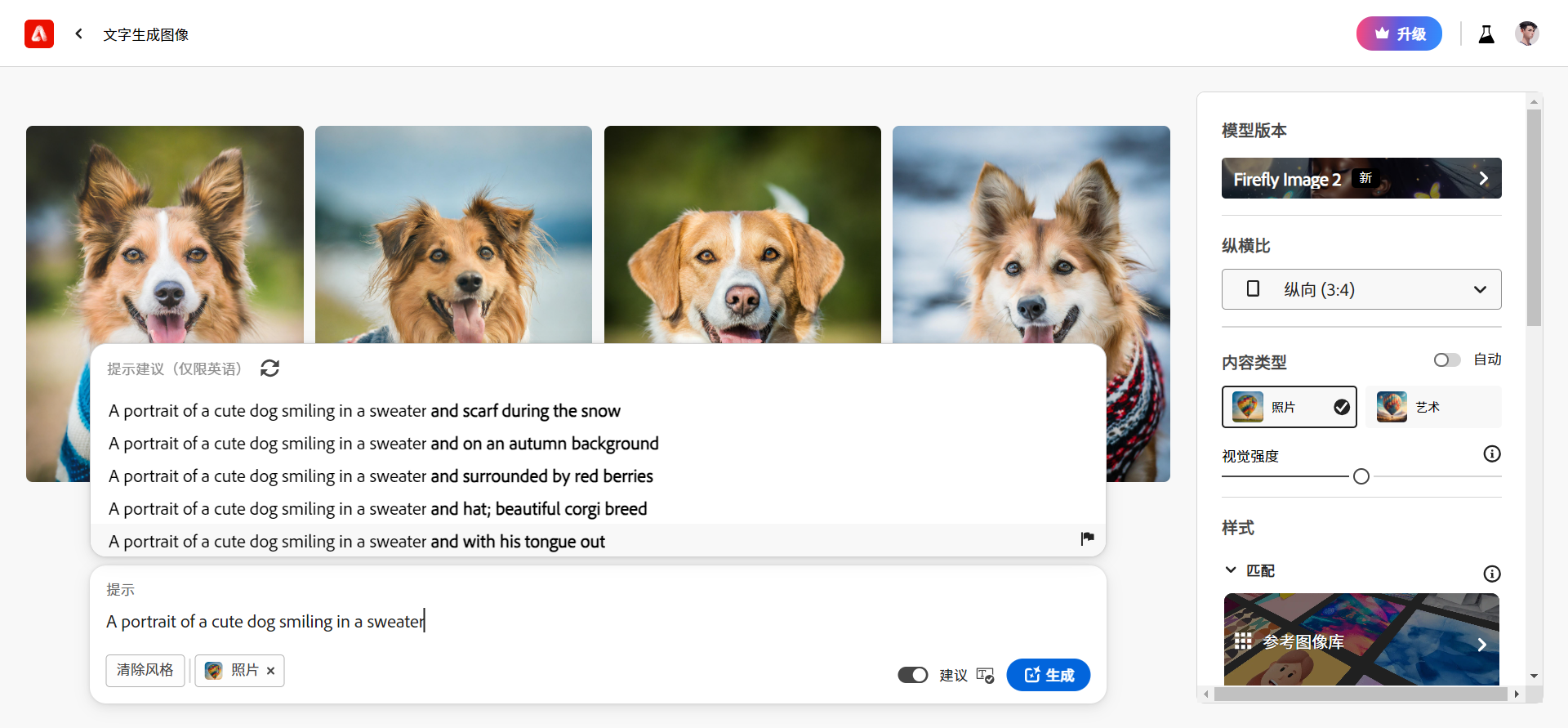Open the 纵横比 aspect ratio dropdown
This screenshot has height=728, width=1568.
pyautogui.click(x=1361, y=289)
